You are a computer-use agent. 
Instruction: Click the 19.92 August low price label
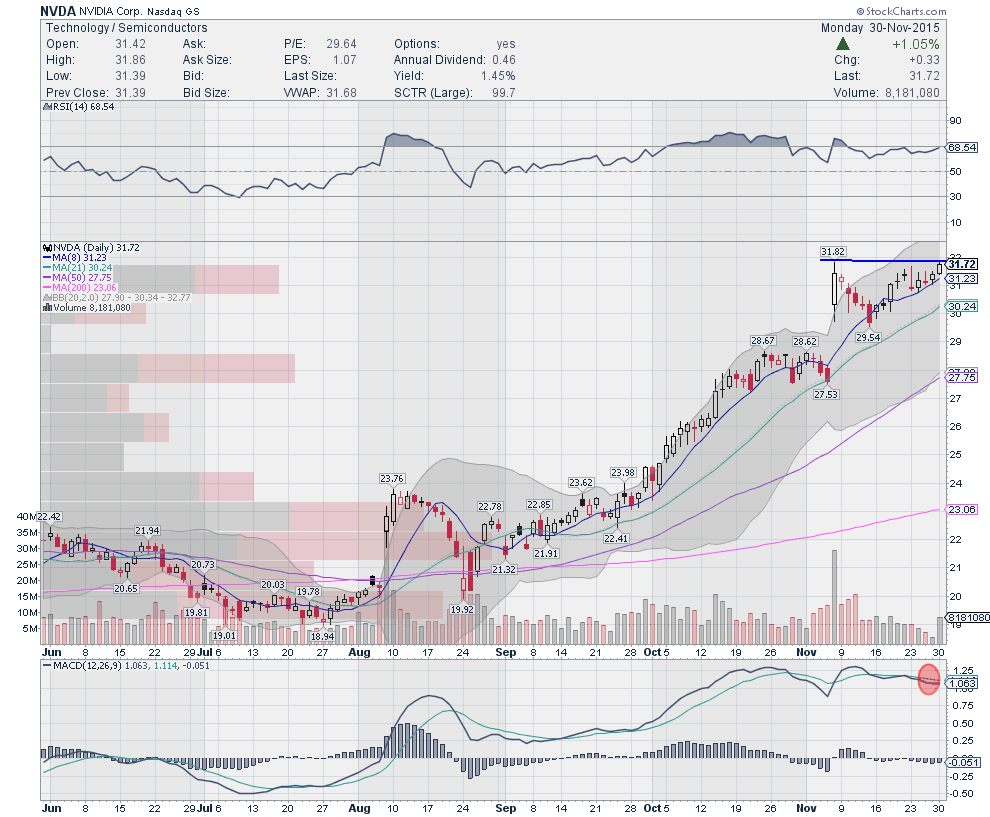point(462,609)
